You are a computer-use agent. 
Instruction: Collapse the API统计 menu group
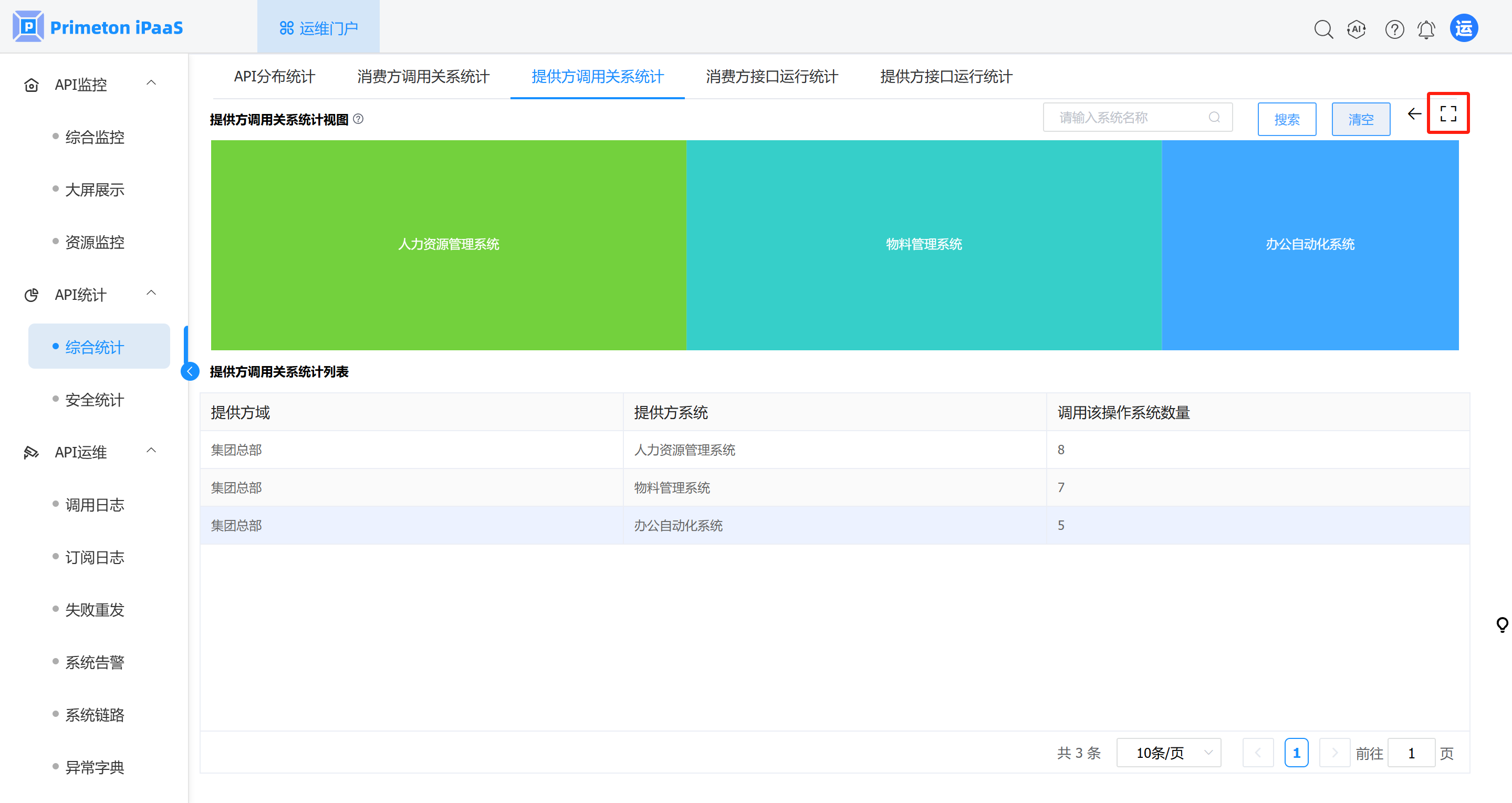pyautogui.click(x=151, y=294)
